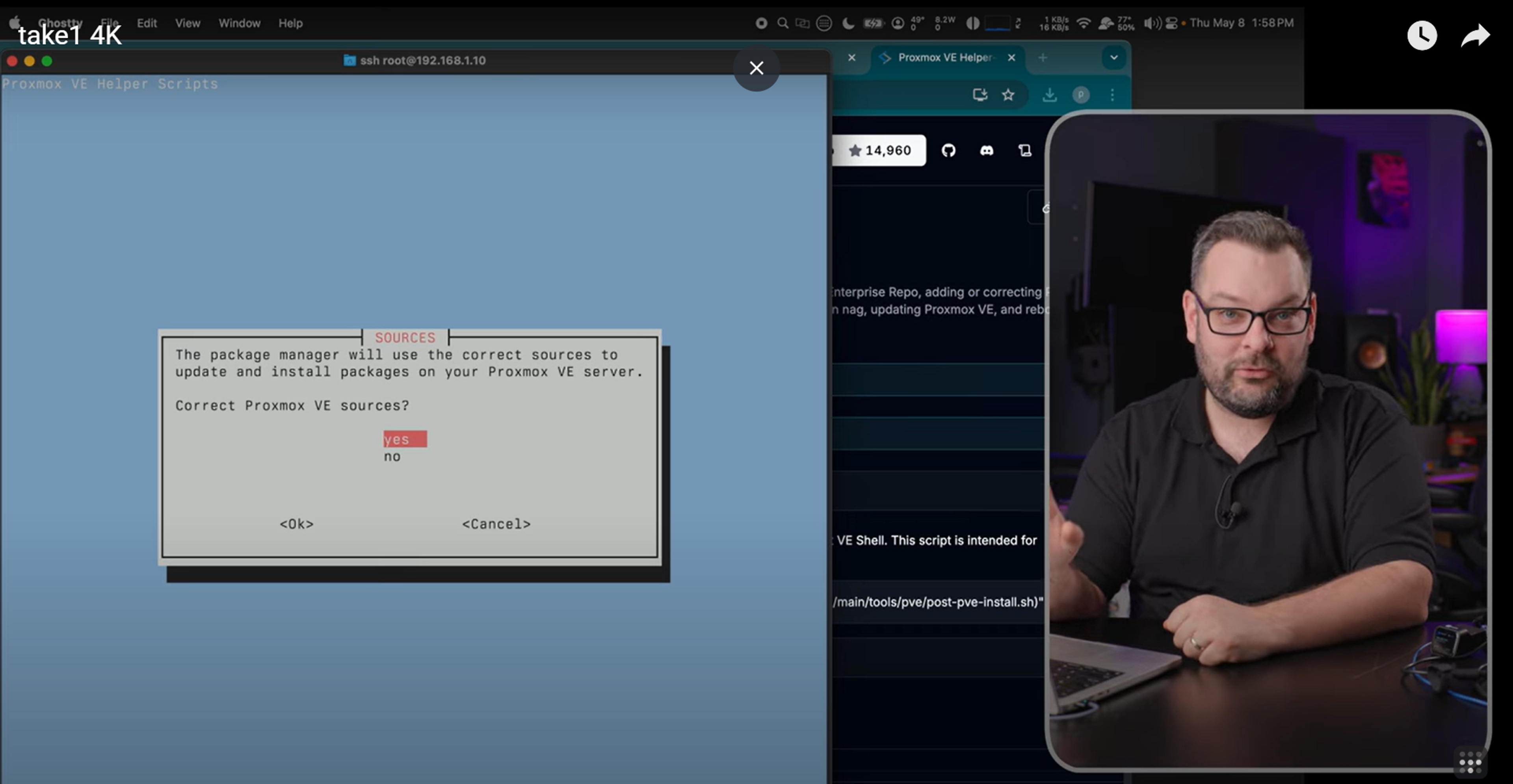Expand the browser tab search dropdown
Image resolution: width=1513 pixels, height=784 pixels.
(x=1113, y=58)
